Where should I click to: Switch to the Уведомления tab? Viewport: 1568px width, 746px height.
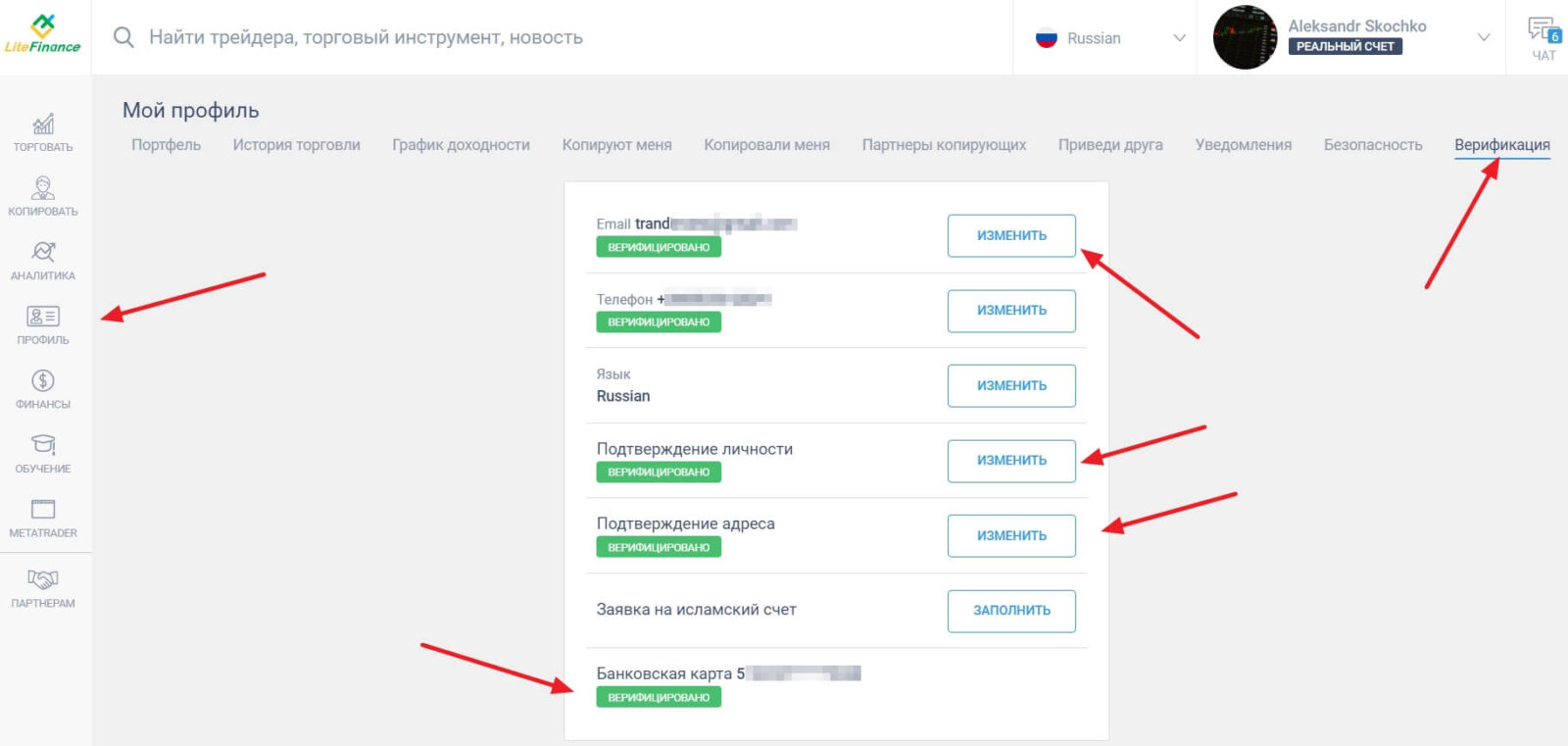click(1244, 145)
